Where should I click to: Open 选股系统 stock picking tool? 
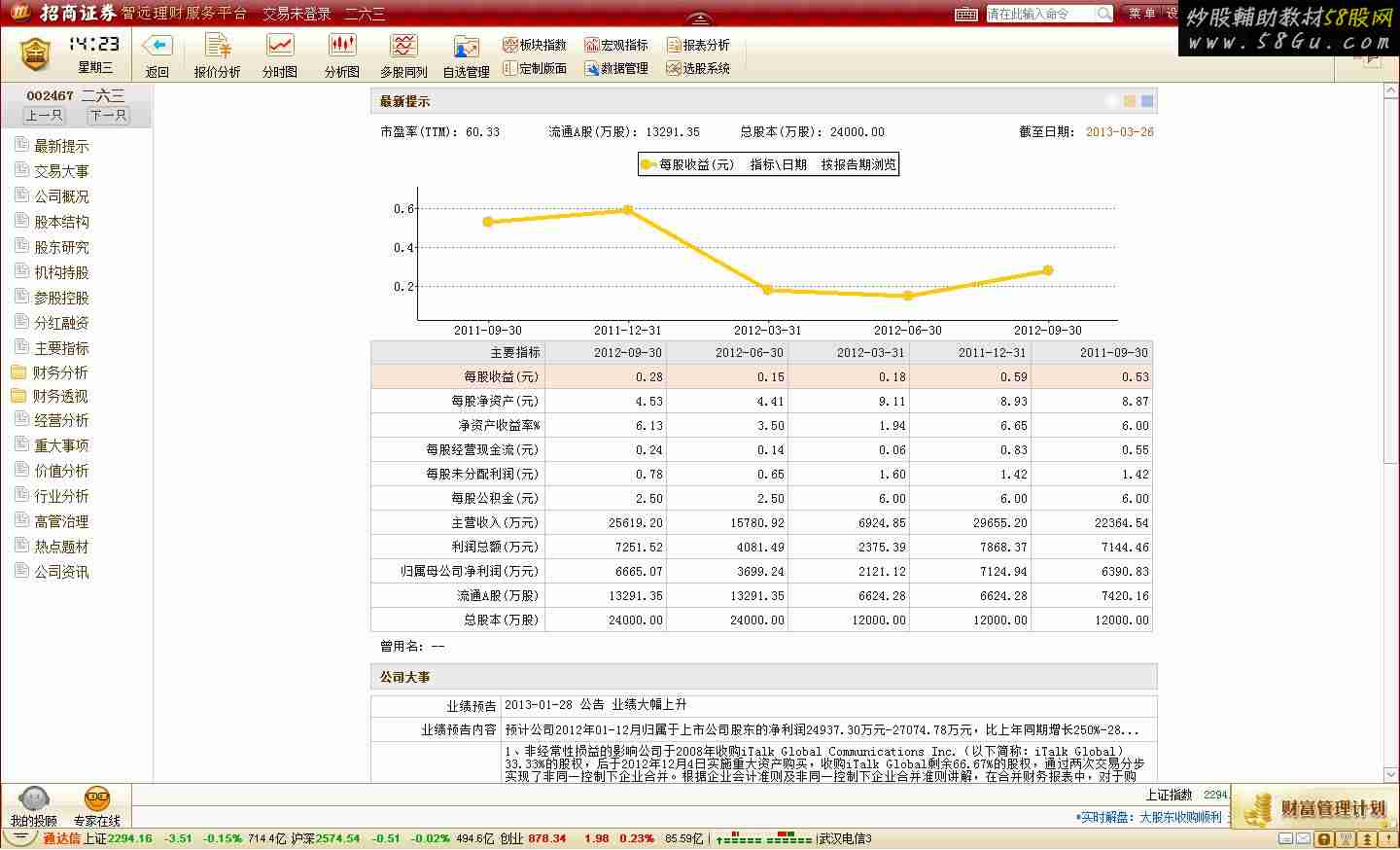click(698, 68)
